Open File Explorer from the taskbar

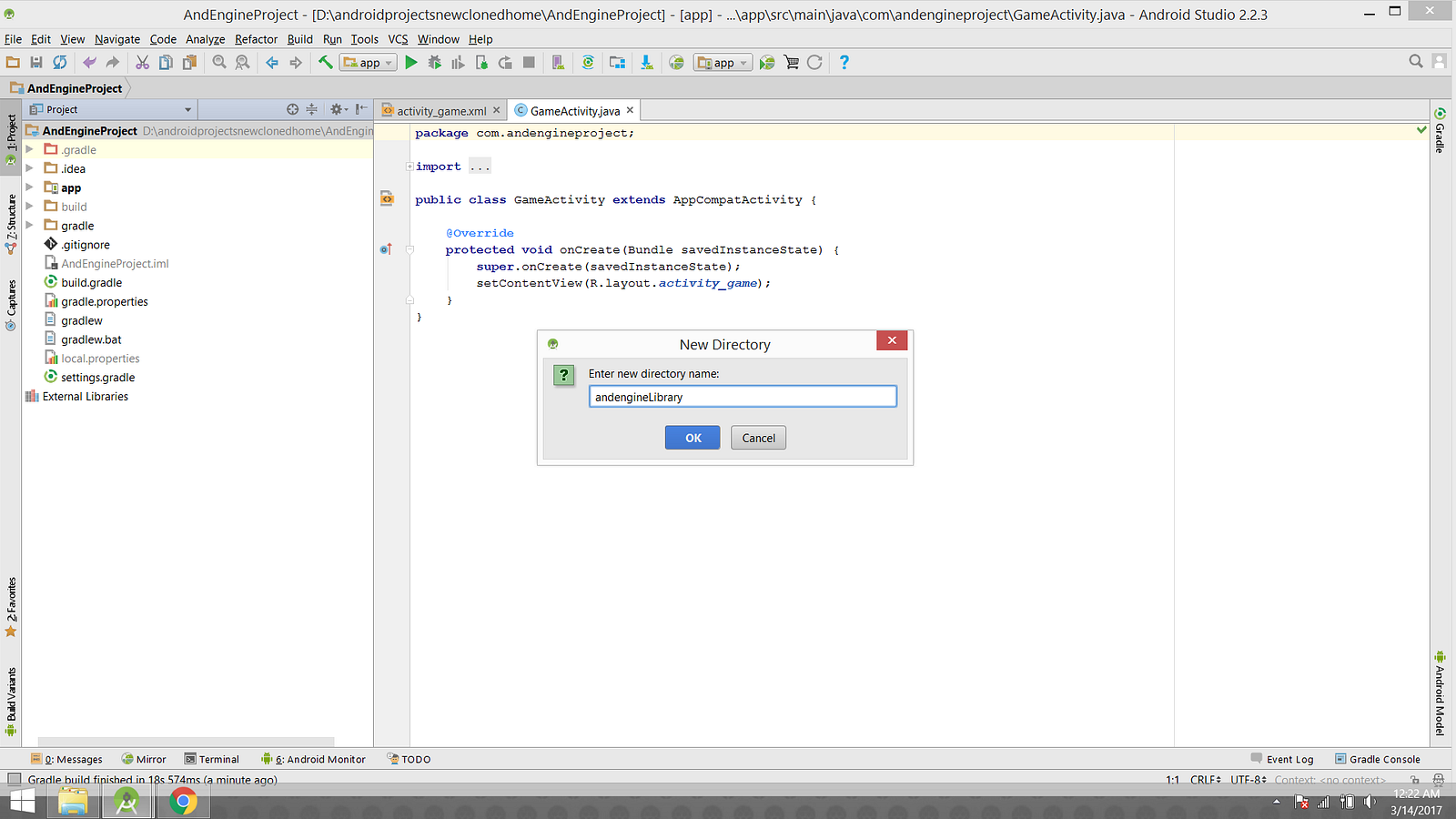tap(73, 802)
